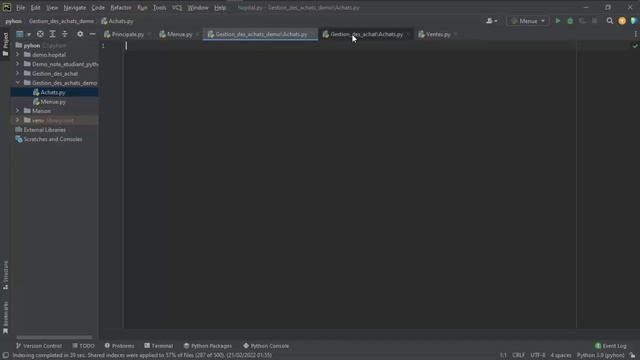Open Project panel settings gear
The image size is (640, 360).
80,34
